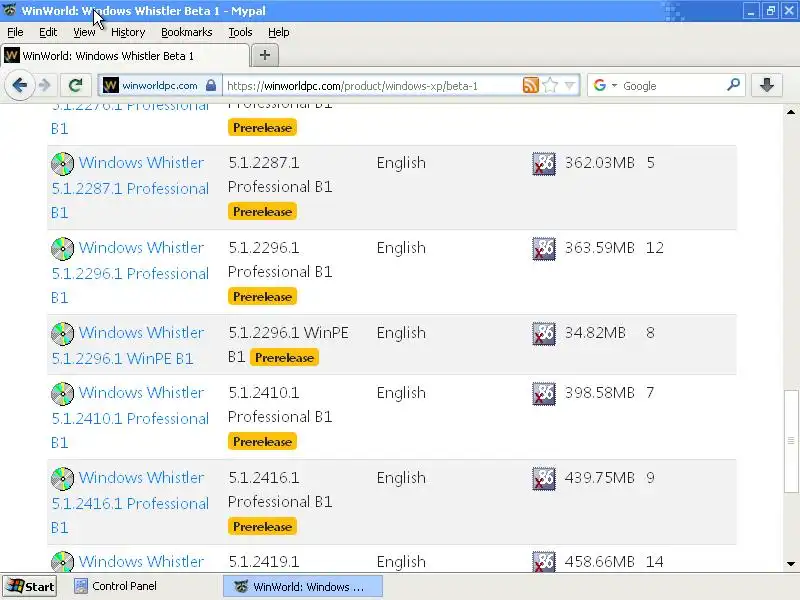This screenshot has width=800, height=600.
Task: Click x86 icon beside 458.66MB
Action: [x=544, y=562]
